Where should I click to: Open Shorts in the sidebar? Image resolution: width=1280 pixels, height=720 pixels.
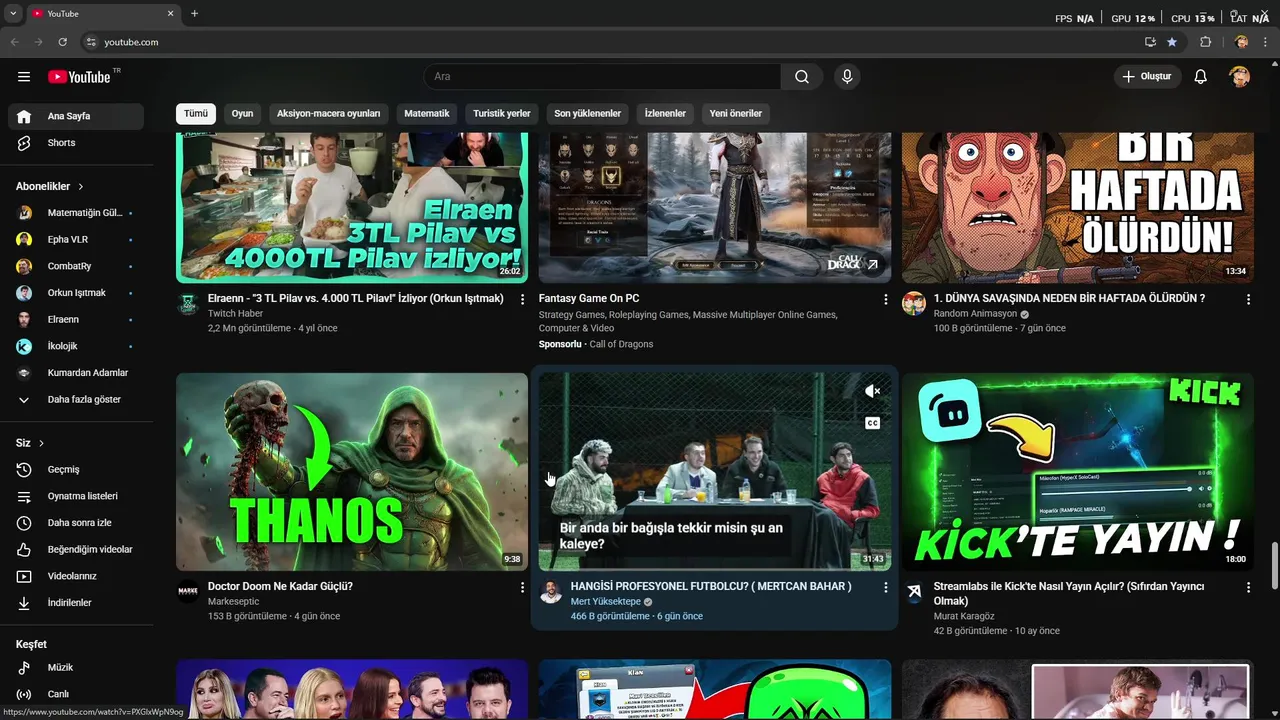(76, 143)
